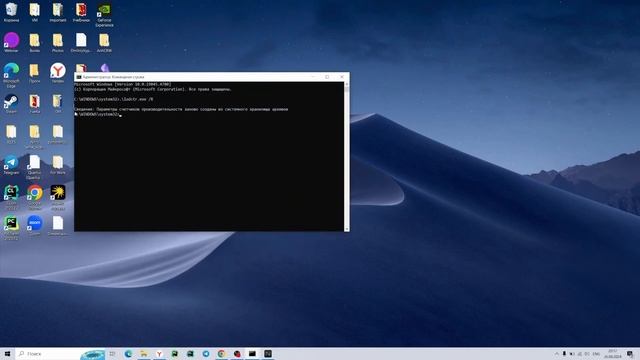Click the 'lodctr.exe /R' command line
The width and height of the screenshot is (640, 360).
(x=114, y=99)
